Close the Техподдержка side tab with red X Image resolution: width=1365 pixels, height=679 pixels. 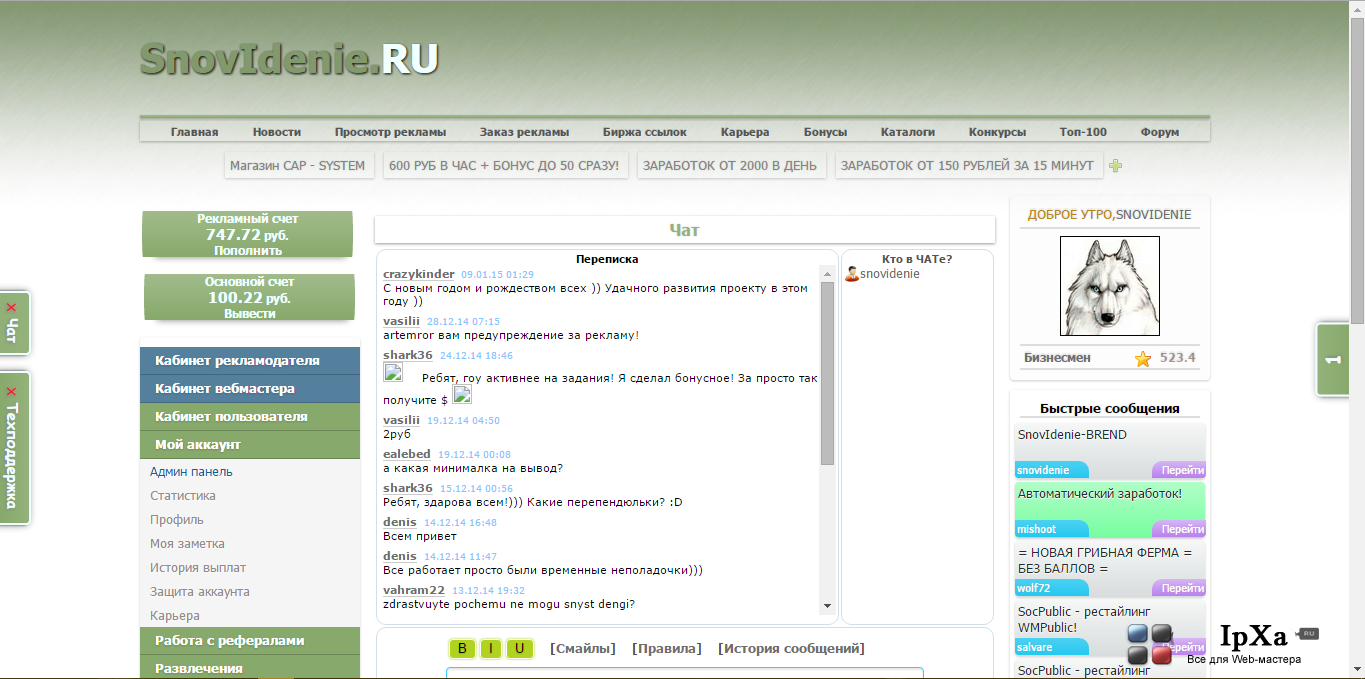coord(11,391)
